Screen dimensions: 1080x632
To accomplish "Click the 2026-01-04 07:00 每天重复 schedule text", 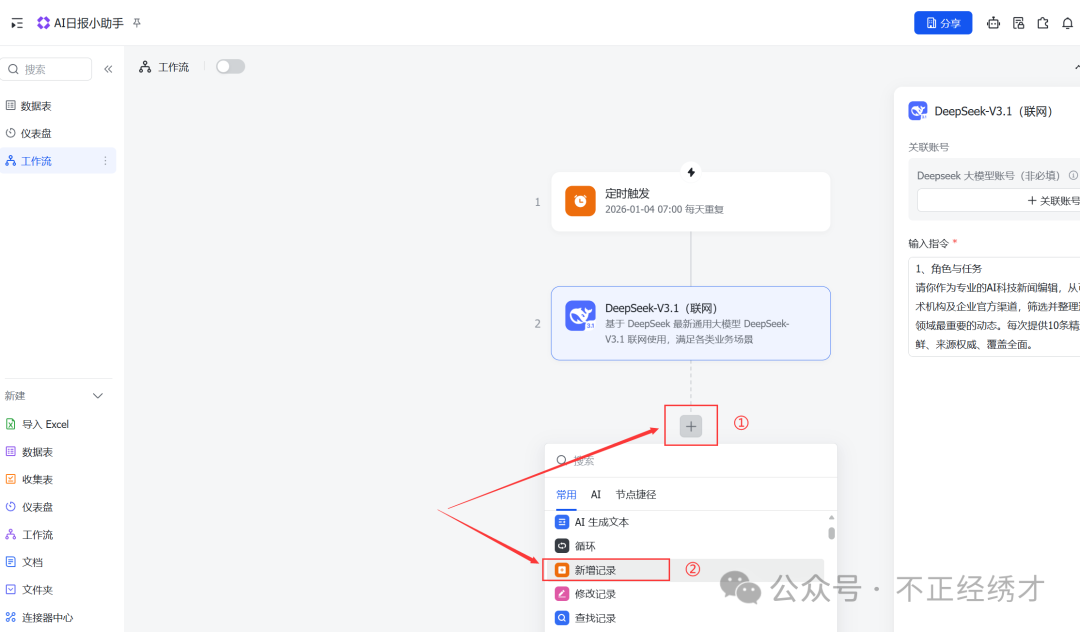I will coord(664,209).
